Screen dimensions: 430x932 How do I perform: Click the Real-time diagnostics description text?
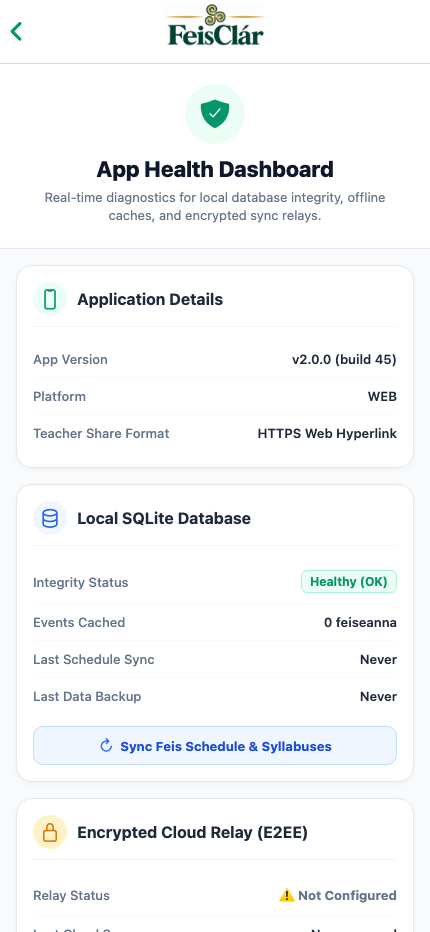(x=215, y=206)
